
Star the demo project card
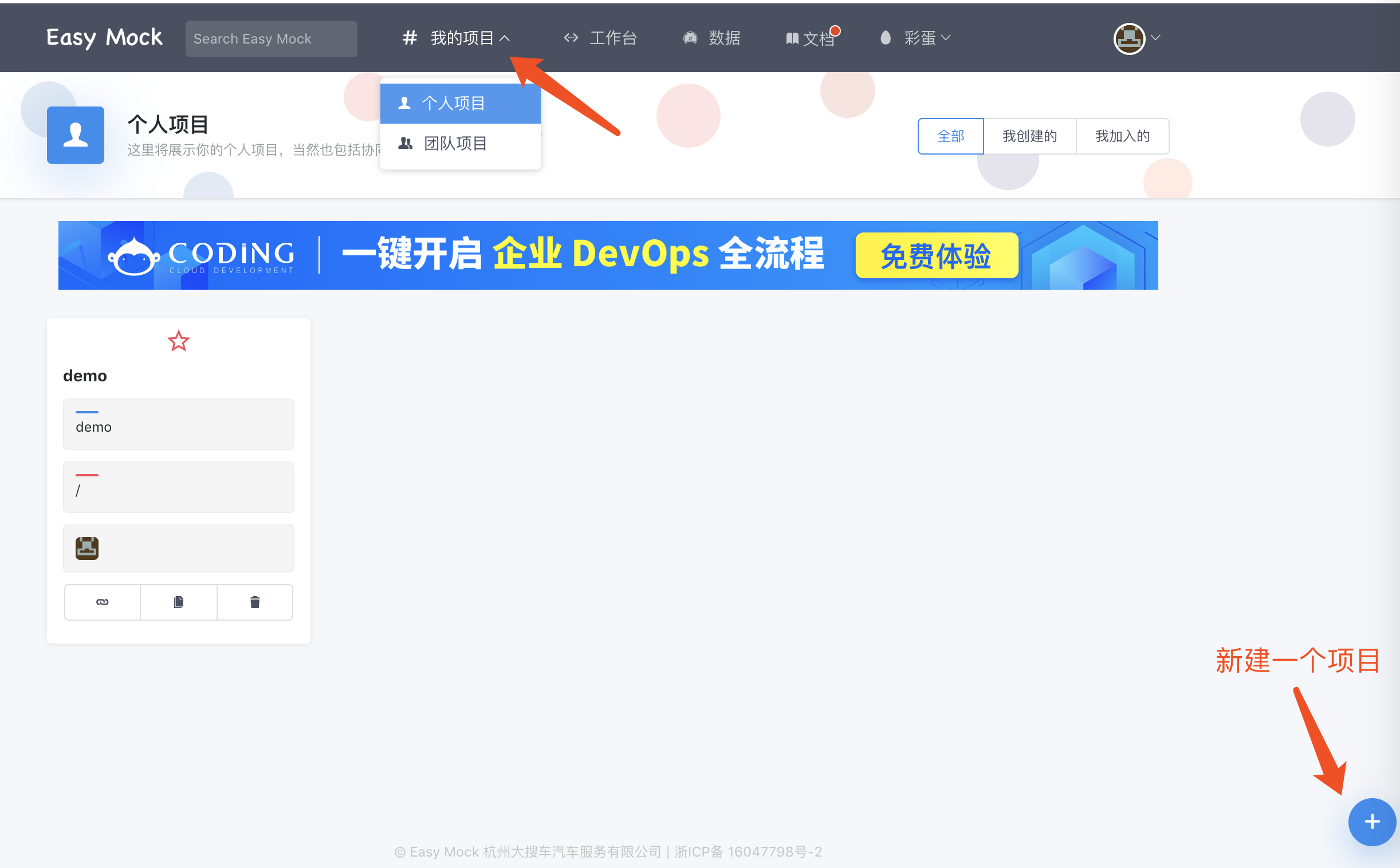point(179,341)
